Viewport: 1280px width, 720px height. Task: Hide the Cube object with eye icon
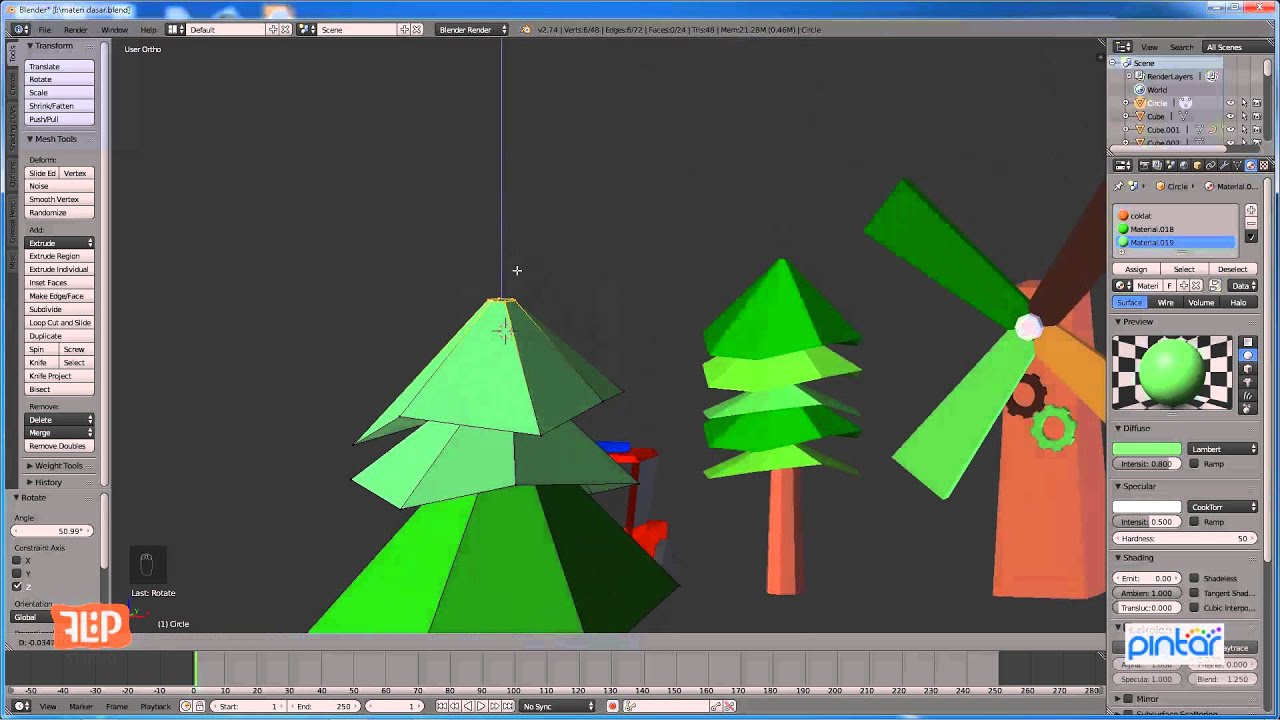tap(1231, 116)
